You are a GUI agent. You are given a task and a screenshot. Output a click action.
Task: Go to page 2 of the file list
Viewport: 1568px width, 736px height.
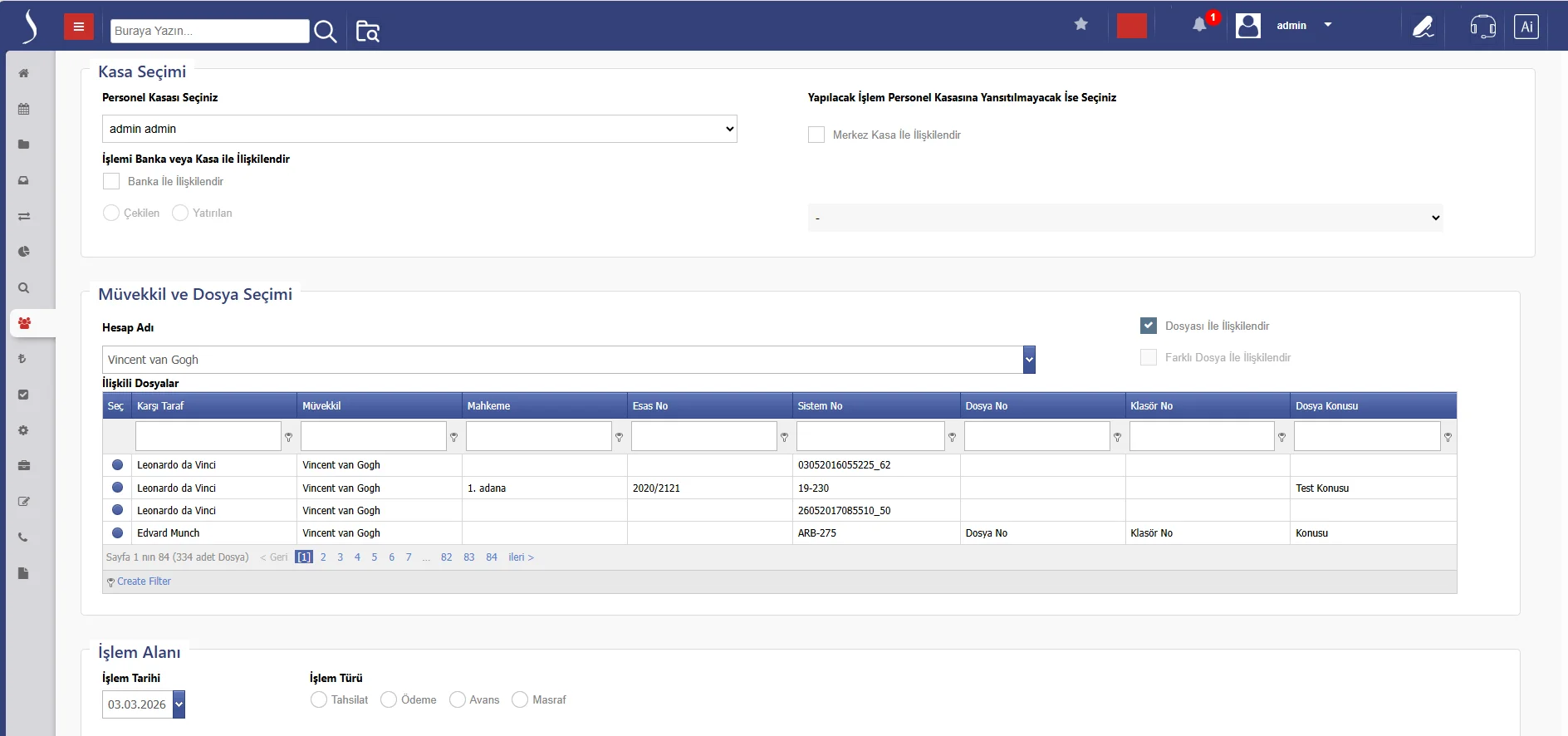pos(323,557)
